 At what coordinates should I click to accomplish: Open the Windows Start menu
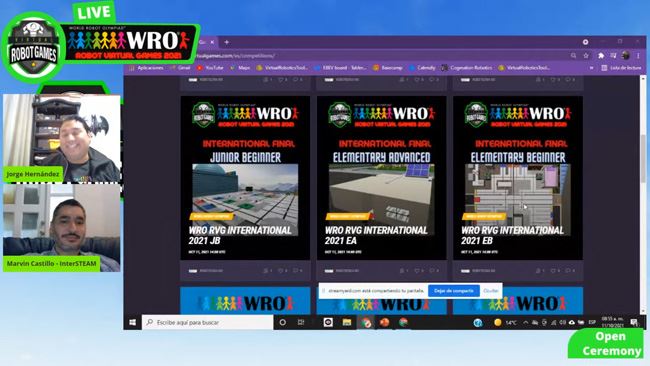pyautogui.click(x=133, y=322)
